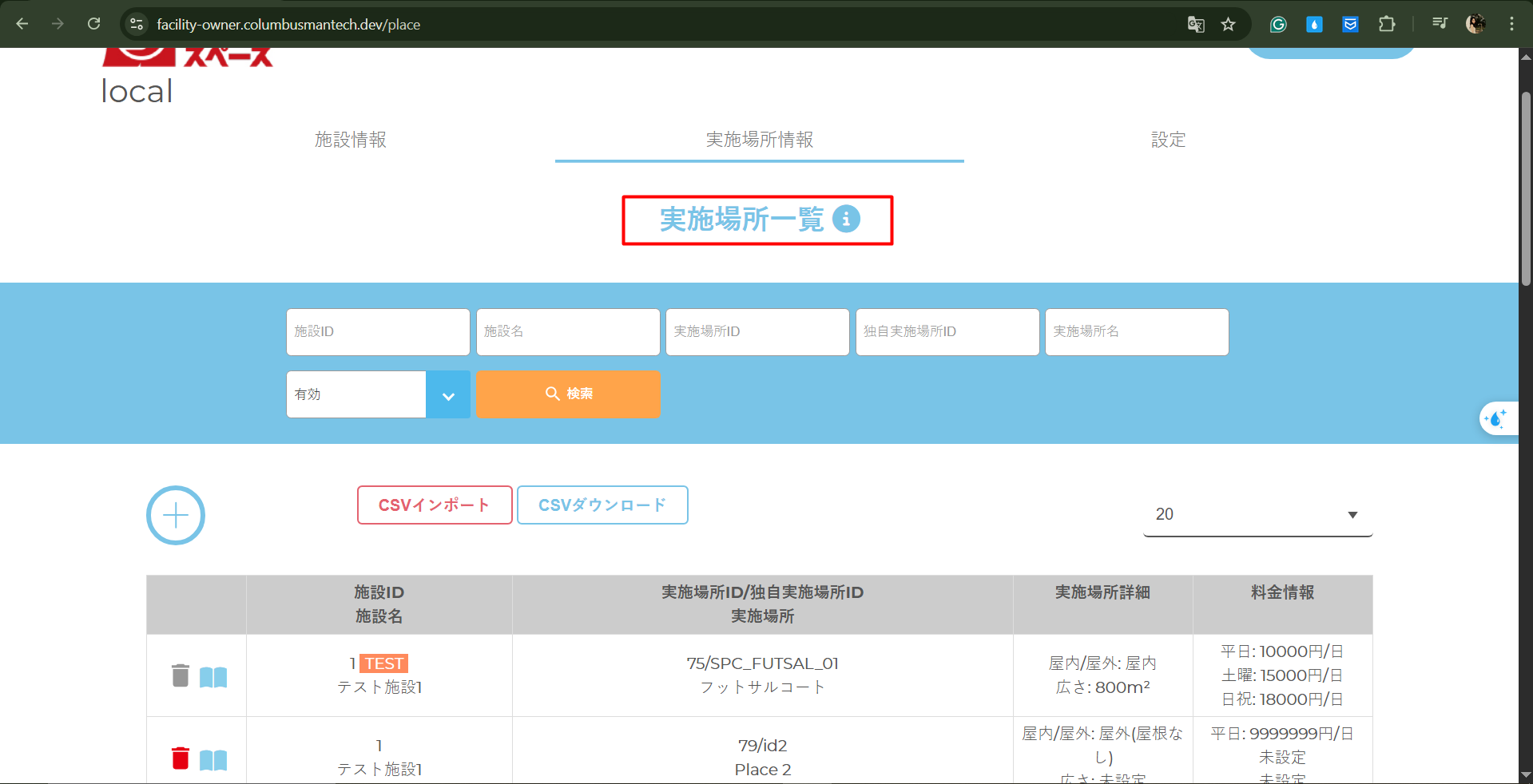
Task: Click the floating water drop sparkle widget
Action: point(1495,418)
